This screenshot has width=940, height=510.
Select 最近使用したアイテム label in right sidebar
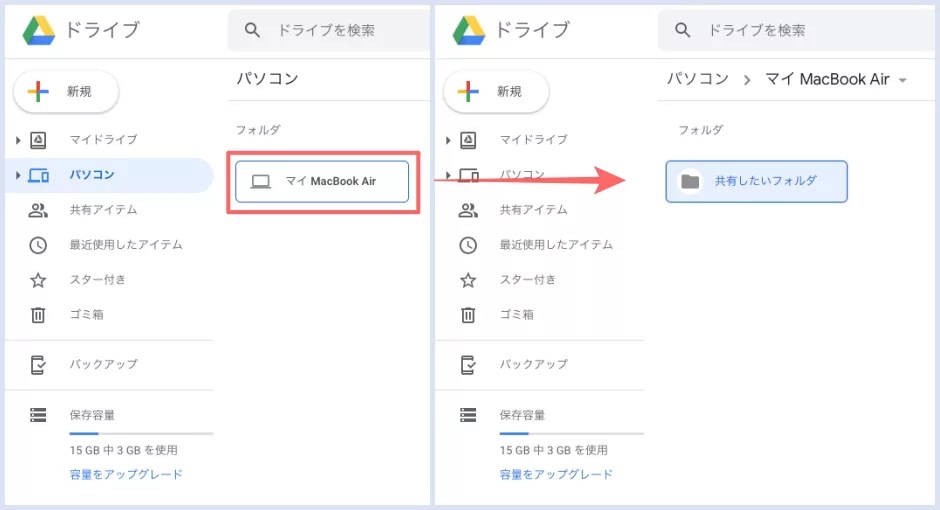click(556, 245)
